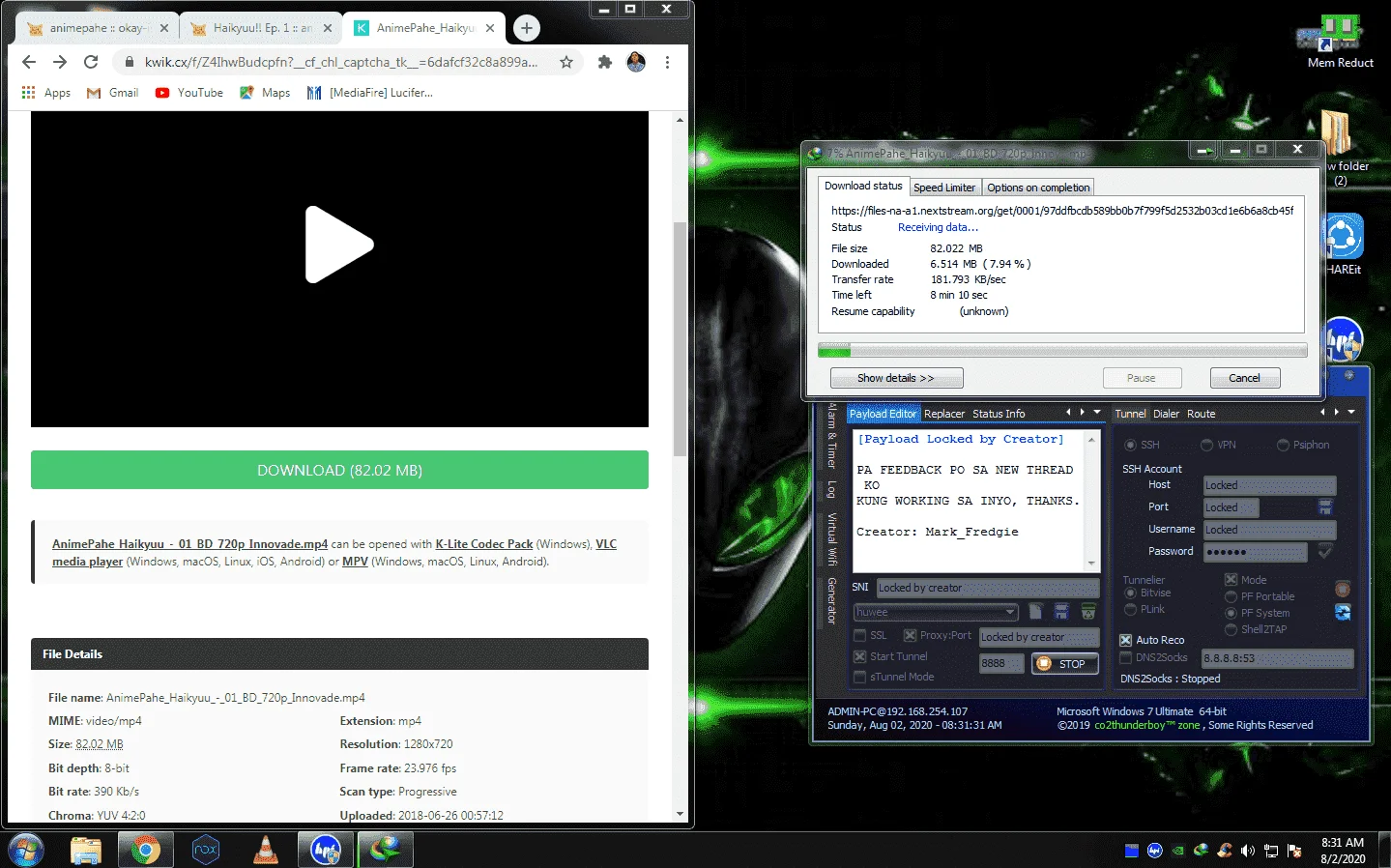The image size is (1391, 868).
Task: Reload the kwik.cx page
Action: coord(91,62)
